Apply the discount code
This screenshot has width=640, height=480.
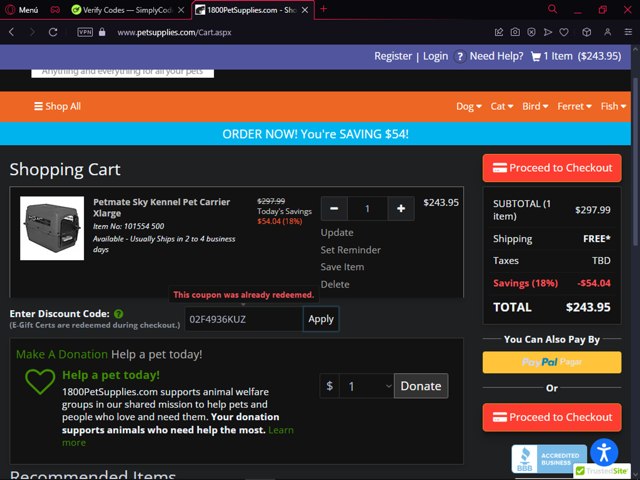321,319
